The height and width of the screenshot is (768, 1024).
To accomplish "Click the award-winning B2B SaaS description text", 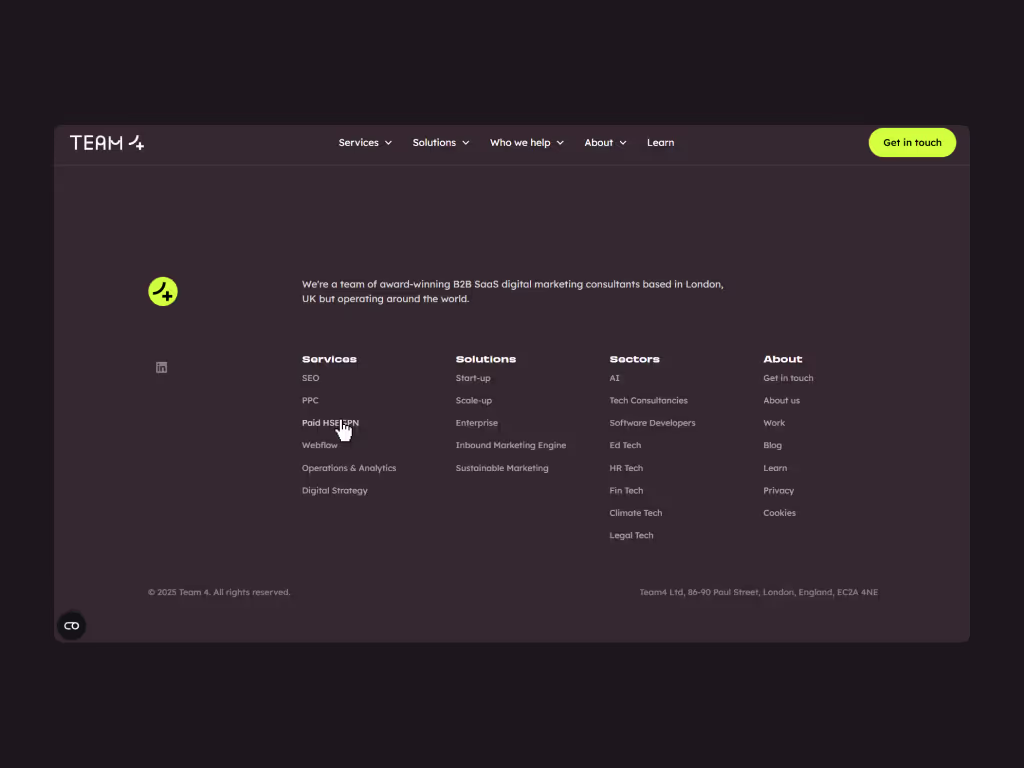I will pyautogui.click(x=513, y=291).
